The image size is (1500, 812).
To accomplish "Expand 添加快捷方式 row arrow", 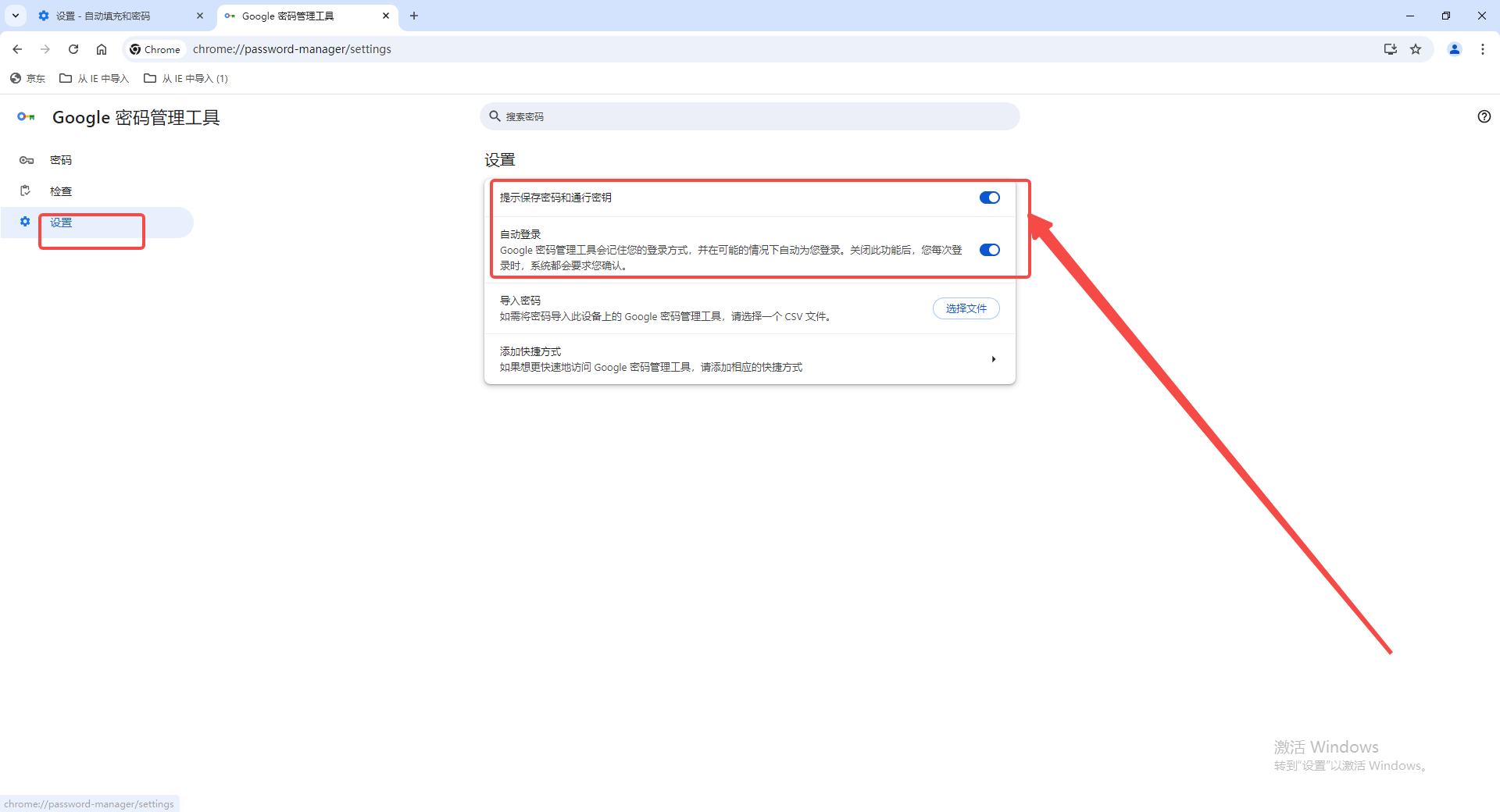I will (x=993, y=359).
